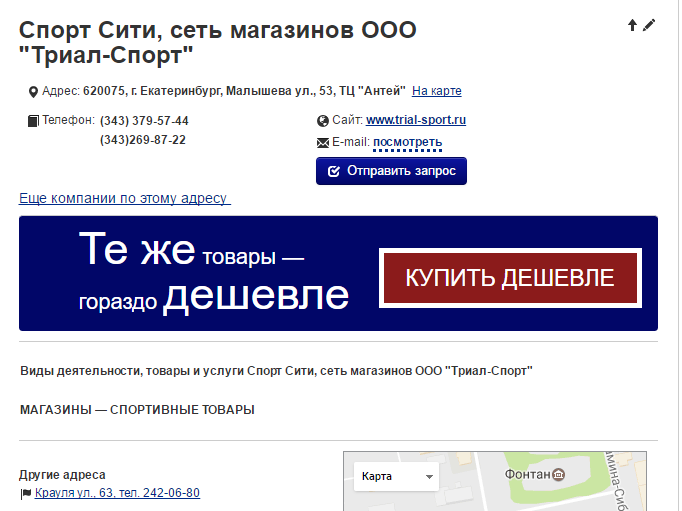Click the 'Другие адреса' heading
The height and width of the screenshot is (511, 682).
pos(62,474)
